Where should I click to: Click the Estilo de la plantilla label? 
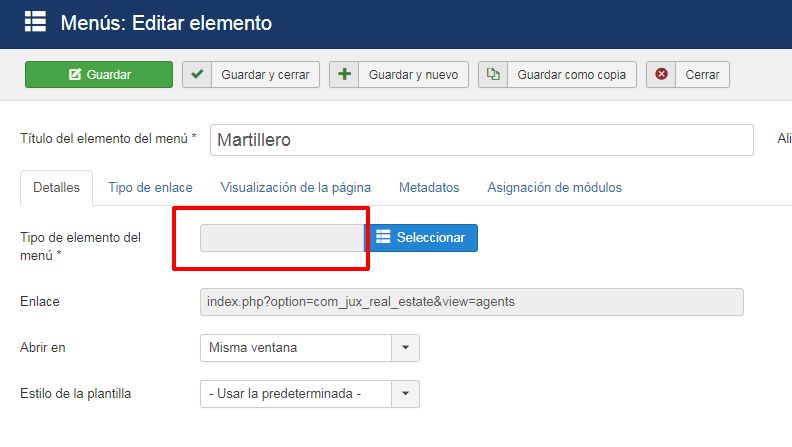[76, 393]
